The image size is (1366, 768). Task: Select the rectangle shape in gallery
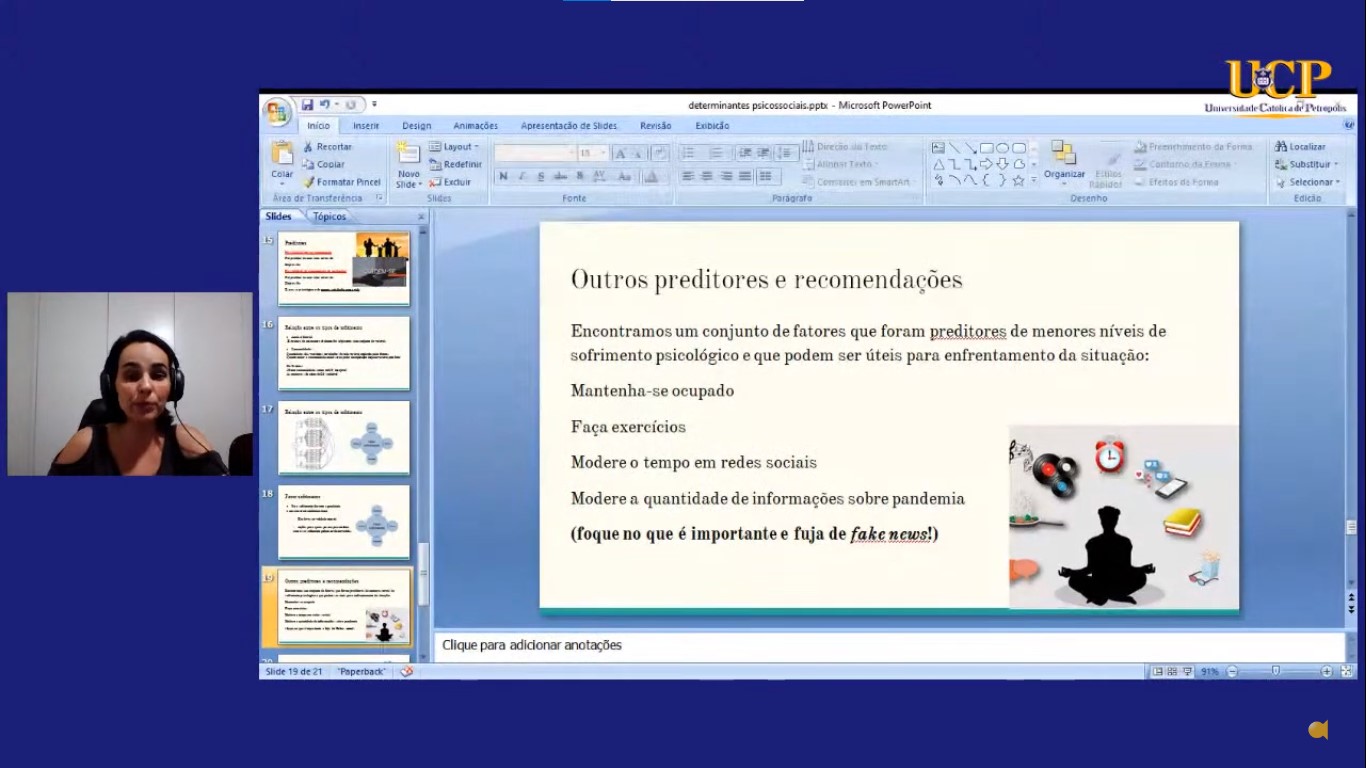click(x=986, y=148)
